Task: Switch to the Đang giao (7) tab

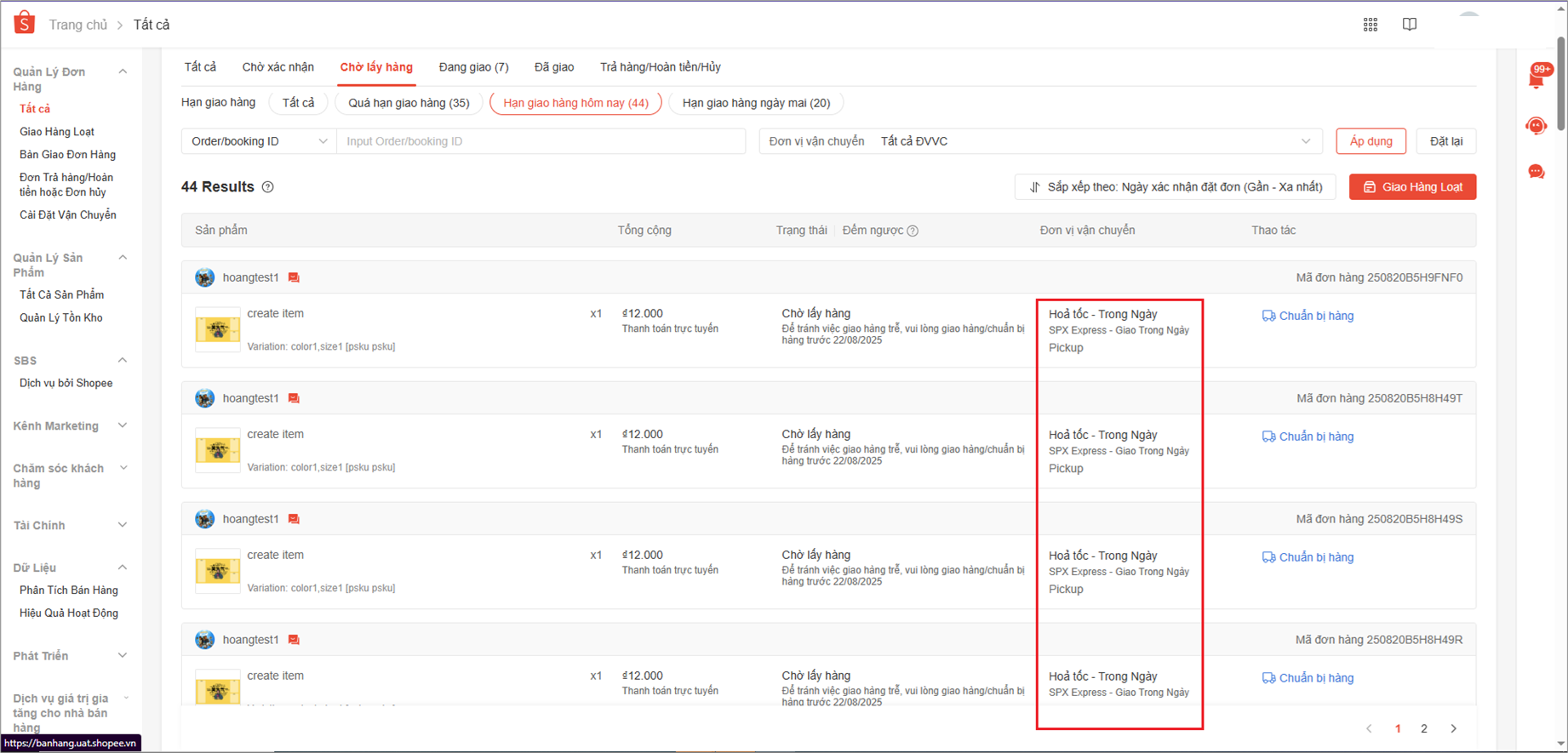Action: coord(473,67)
